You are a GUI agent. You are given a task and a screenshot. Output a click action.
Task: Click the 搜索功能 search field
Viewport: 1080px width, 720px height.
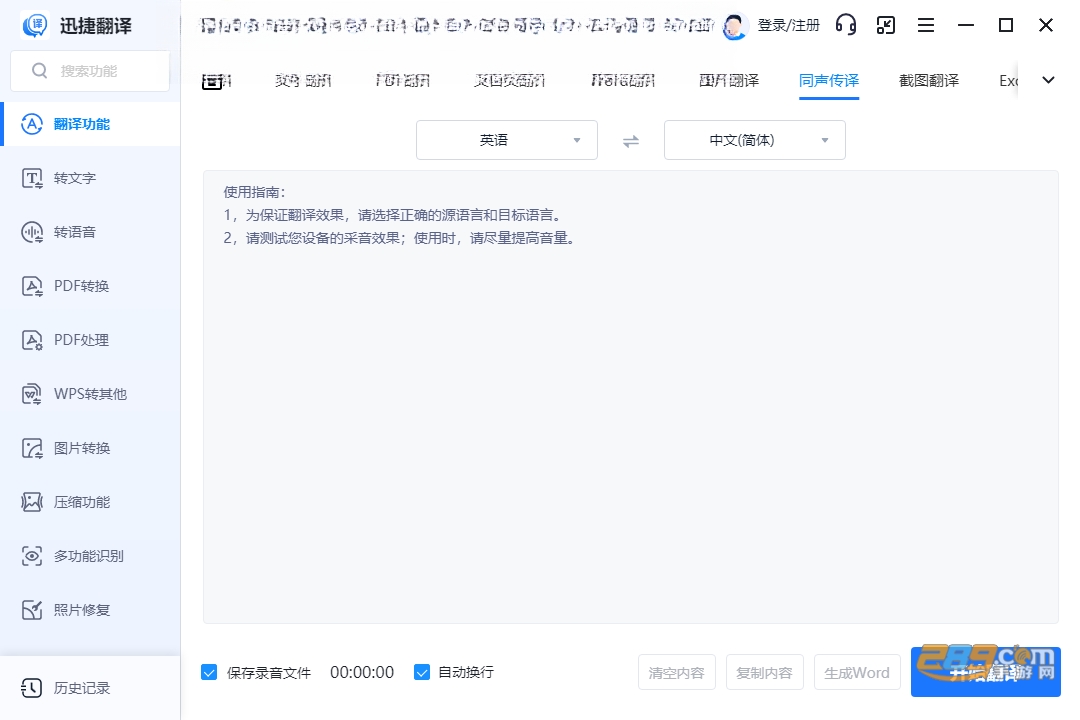(90, 70)
